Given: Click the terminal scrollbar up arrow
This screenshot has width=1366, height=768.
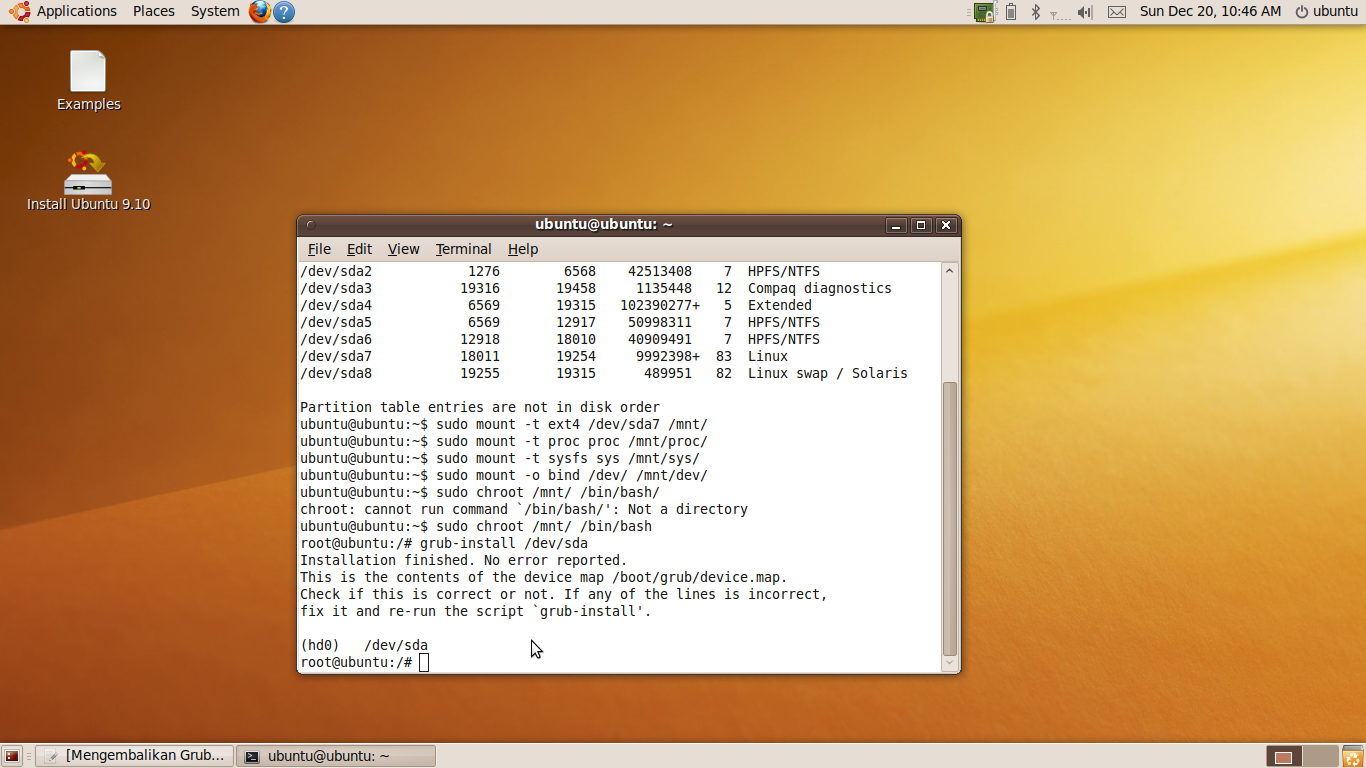Looking at the screenshot, I should click(x=950, y=271).
